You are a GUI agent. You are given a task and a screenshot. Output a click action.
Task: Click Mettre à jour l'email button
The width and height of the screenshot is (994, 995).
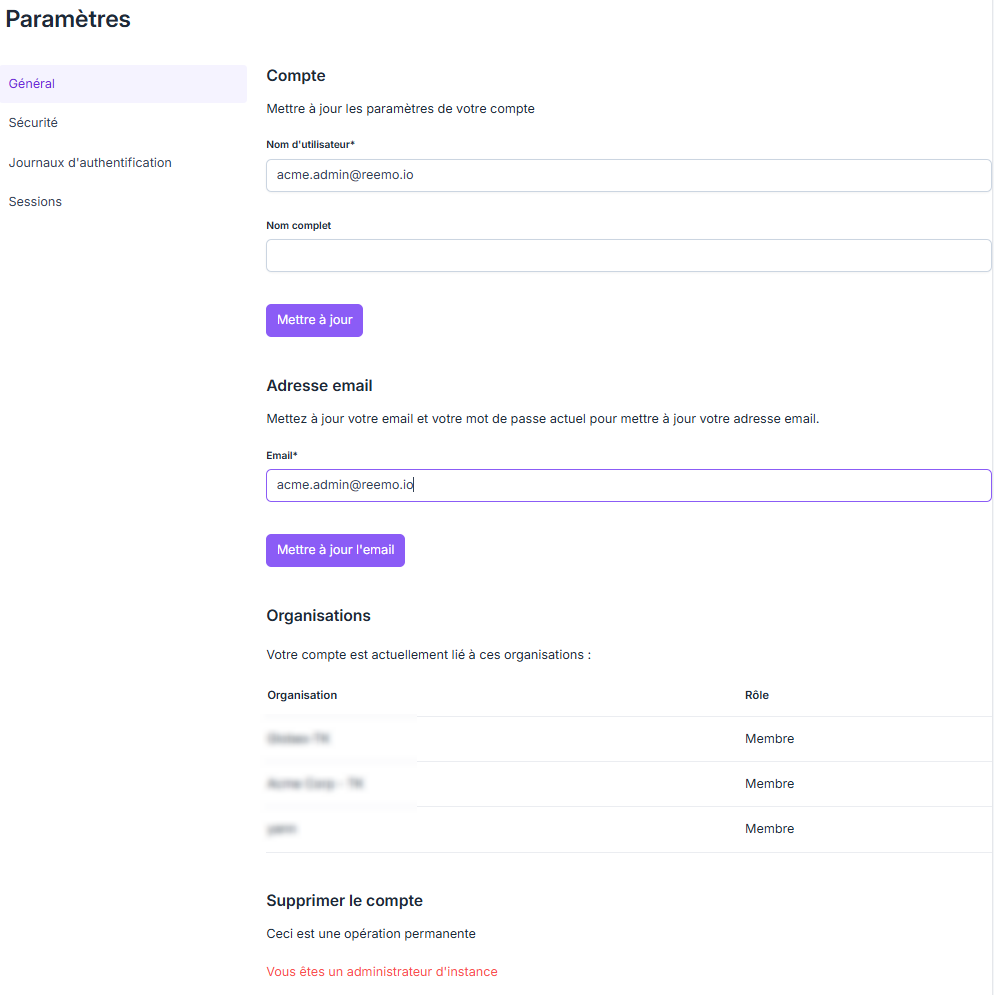coord(335,550)
